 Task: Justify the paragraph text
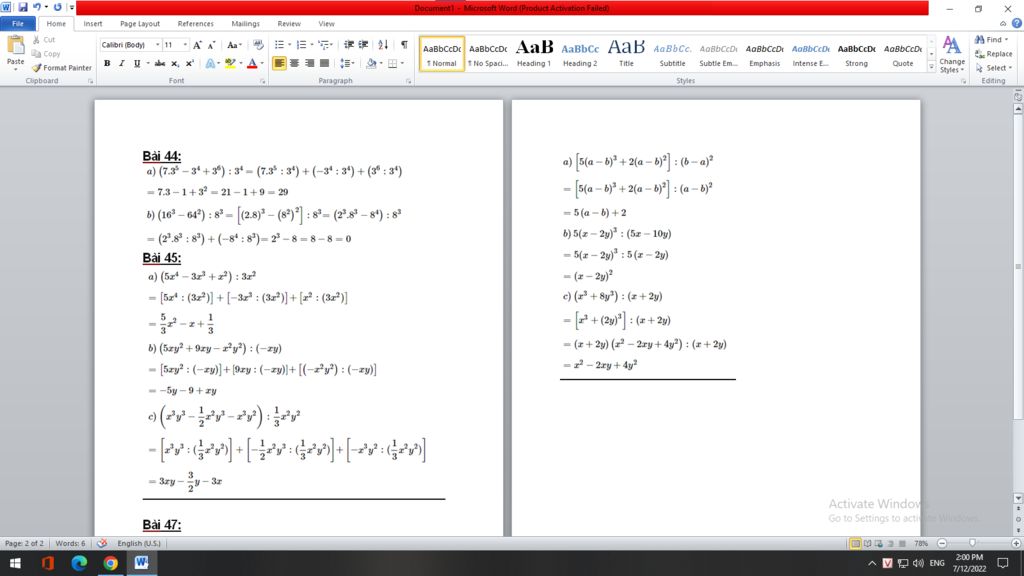[324, 63]
